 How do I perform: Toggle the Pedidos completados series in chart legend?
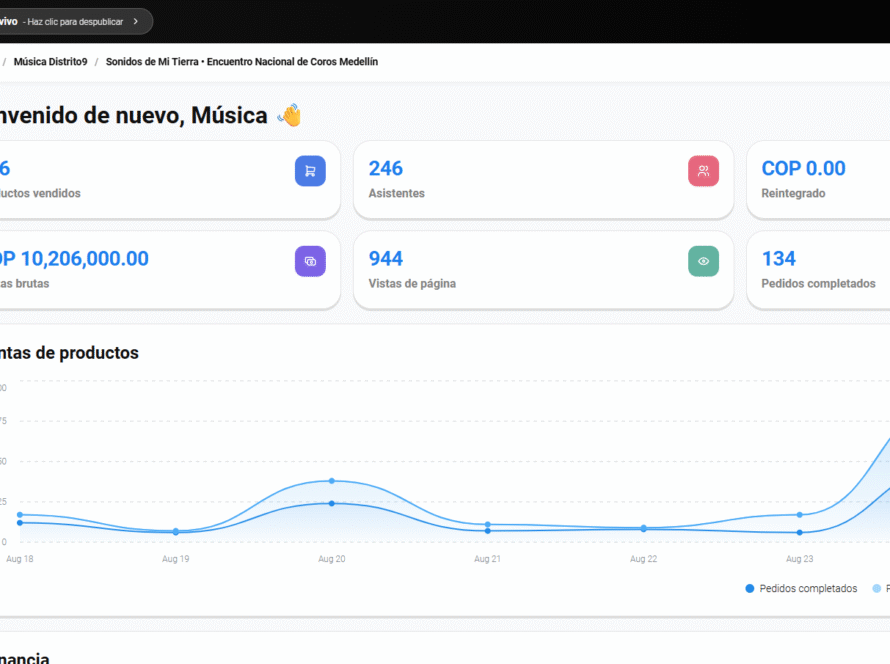pyautogui.click(x=807, y=589)
